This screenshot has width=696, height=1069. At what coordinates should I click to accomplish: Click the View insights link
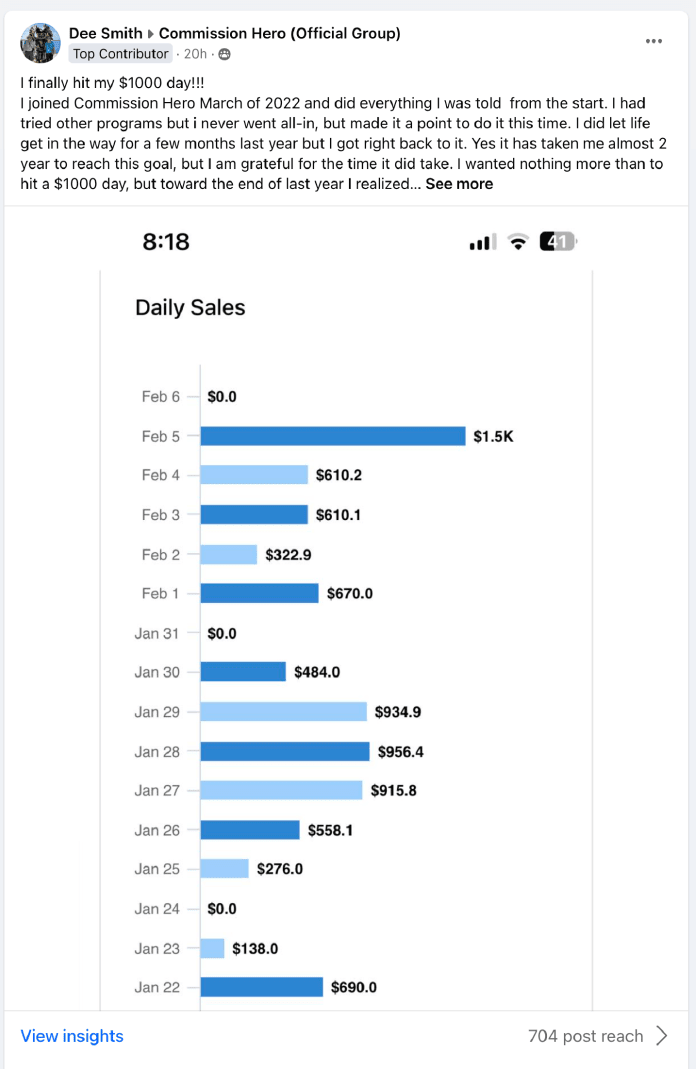pos(72,1036)
